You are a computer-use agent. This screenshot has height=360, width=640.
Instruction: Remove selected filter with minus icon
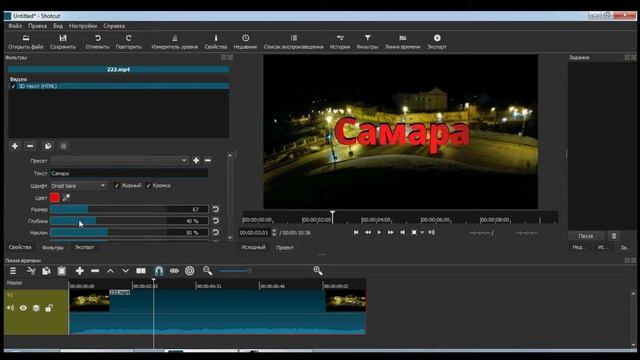(30, 146)
